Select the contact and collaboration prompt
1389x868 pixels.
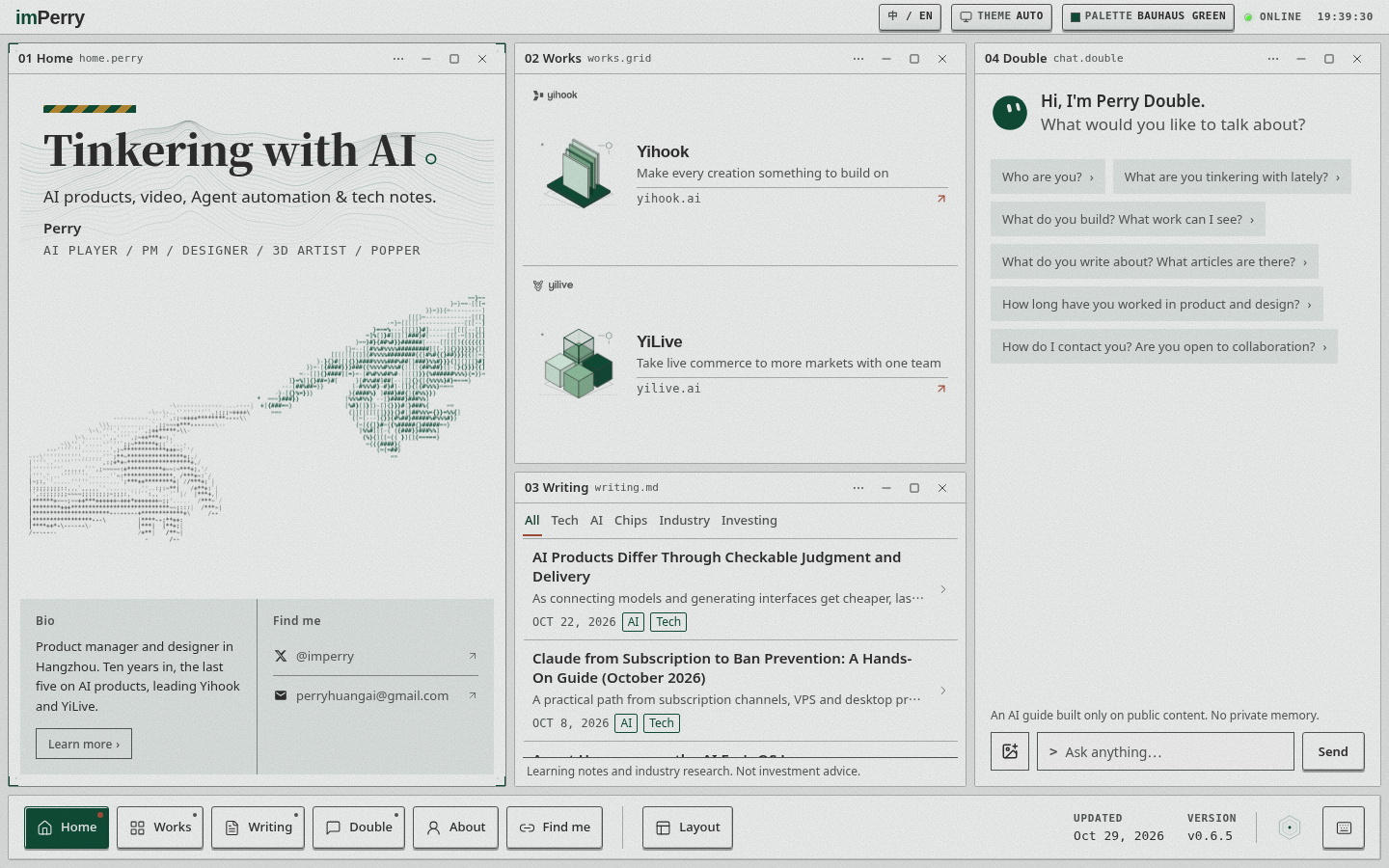coord(1164,346)
